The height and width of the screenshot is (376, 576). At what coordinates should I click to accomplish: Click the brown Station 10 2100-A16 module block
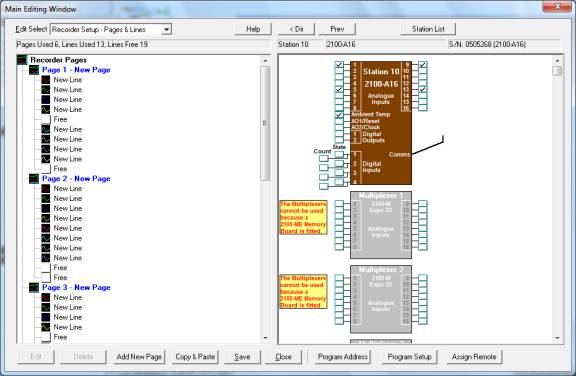point(381,123)
